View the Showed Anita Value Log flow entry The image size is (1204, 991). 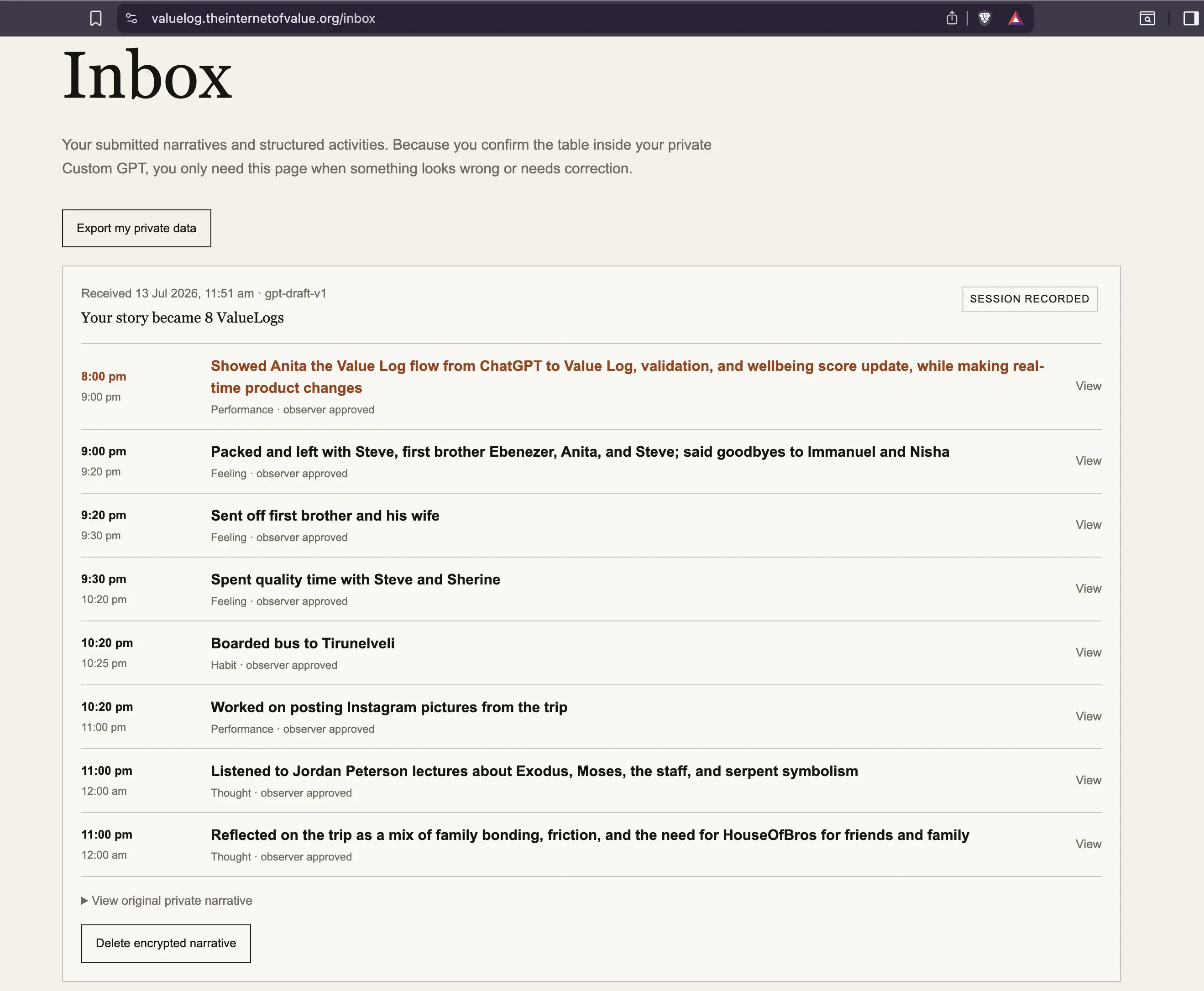click(x=1088, y=386)
